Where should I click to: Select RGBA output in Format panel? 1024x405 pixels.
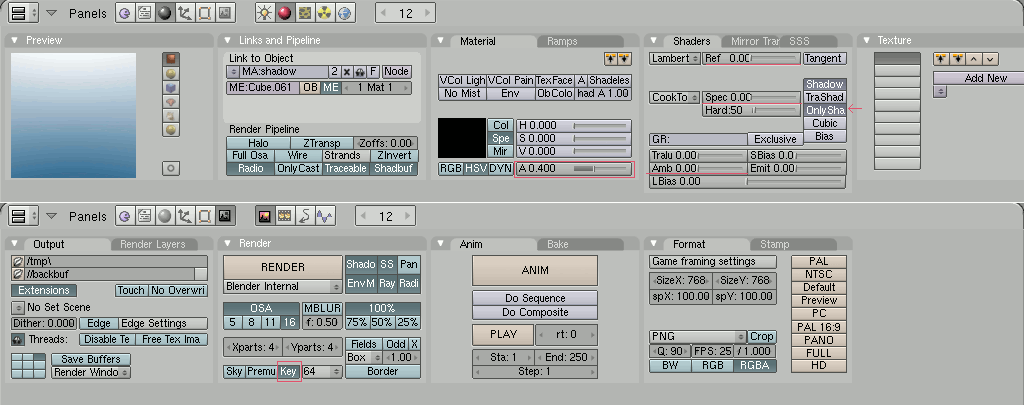coord(755,366)
